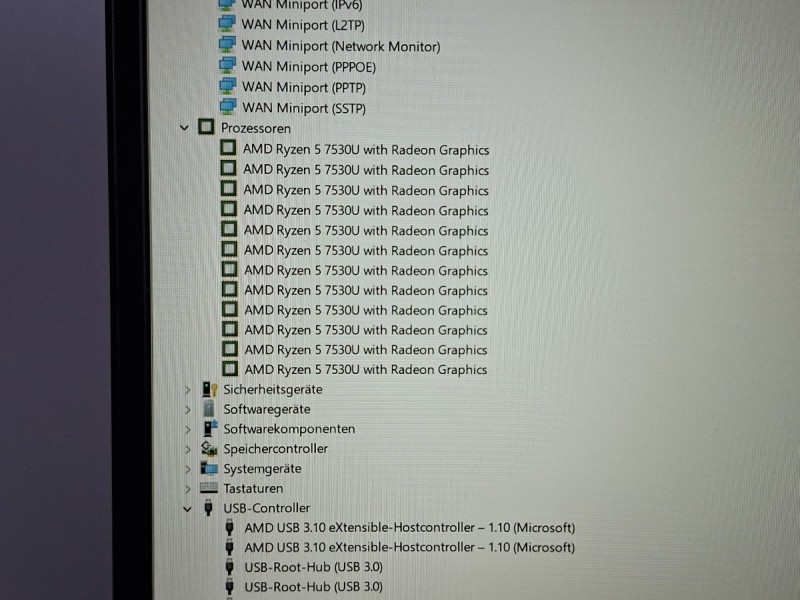
Task: Click the USB-Controller plug icon
Action: point(209,508)
